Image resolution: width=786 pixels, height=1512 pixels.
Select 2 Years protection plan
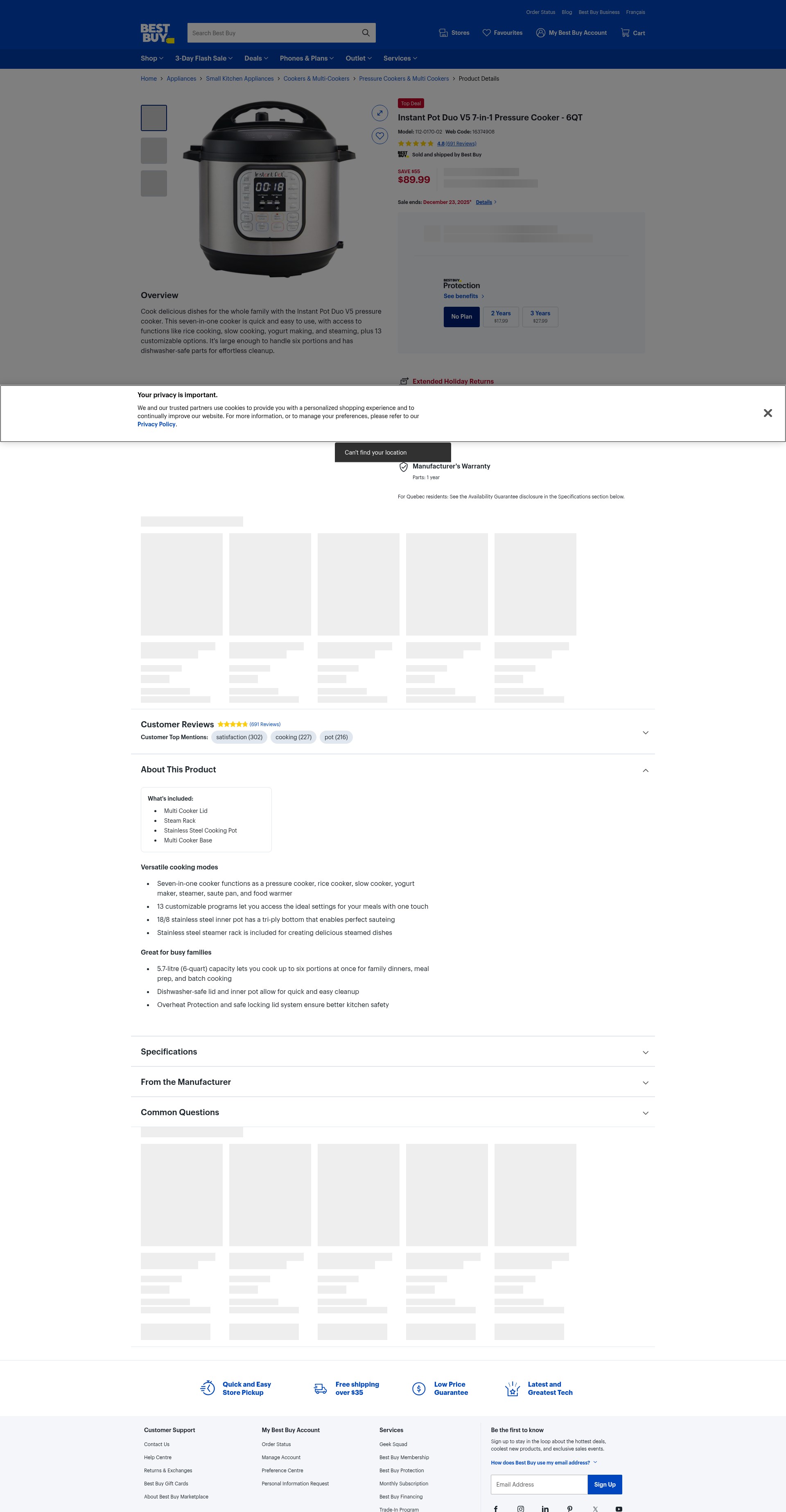coord(501,317)
